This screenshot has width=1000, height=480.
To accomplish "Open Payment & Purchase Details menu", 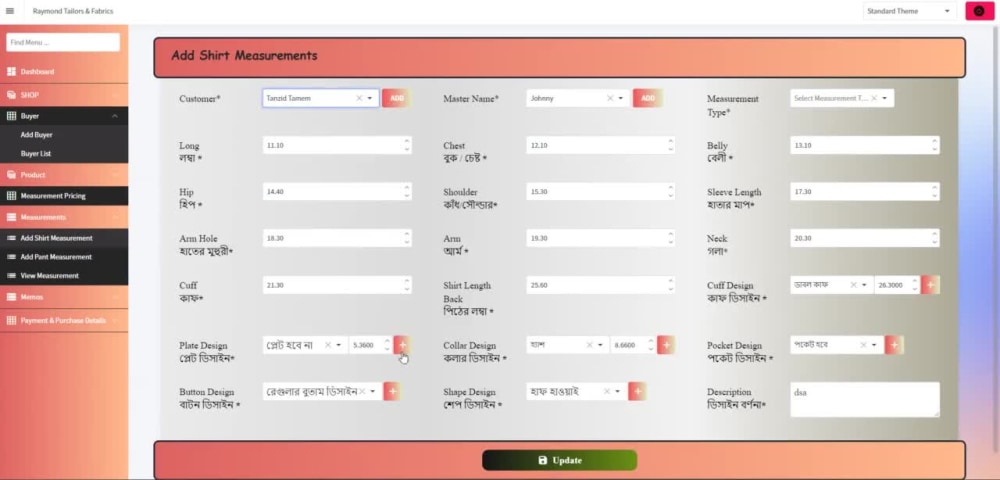I will 64,321.
